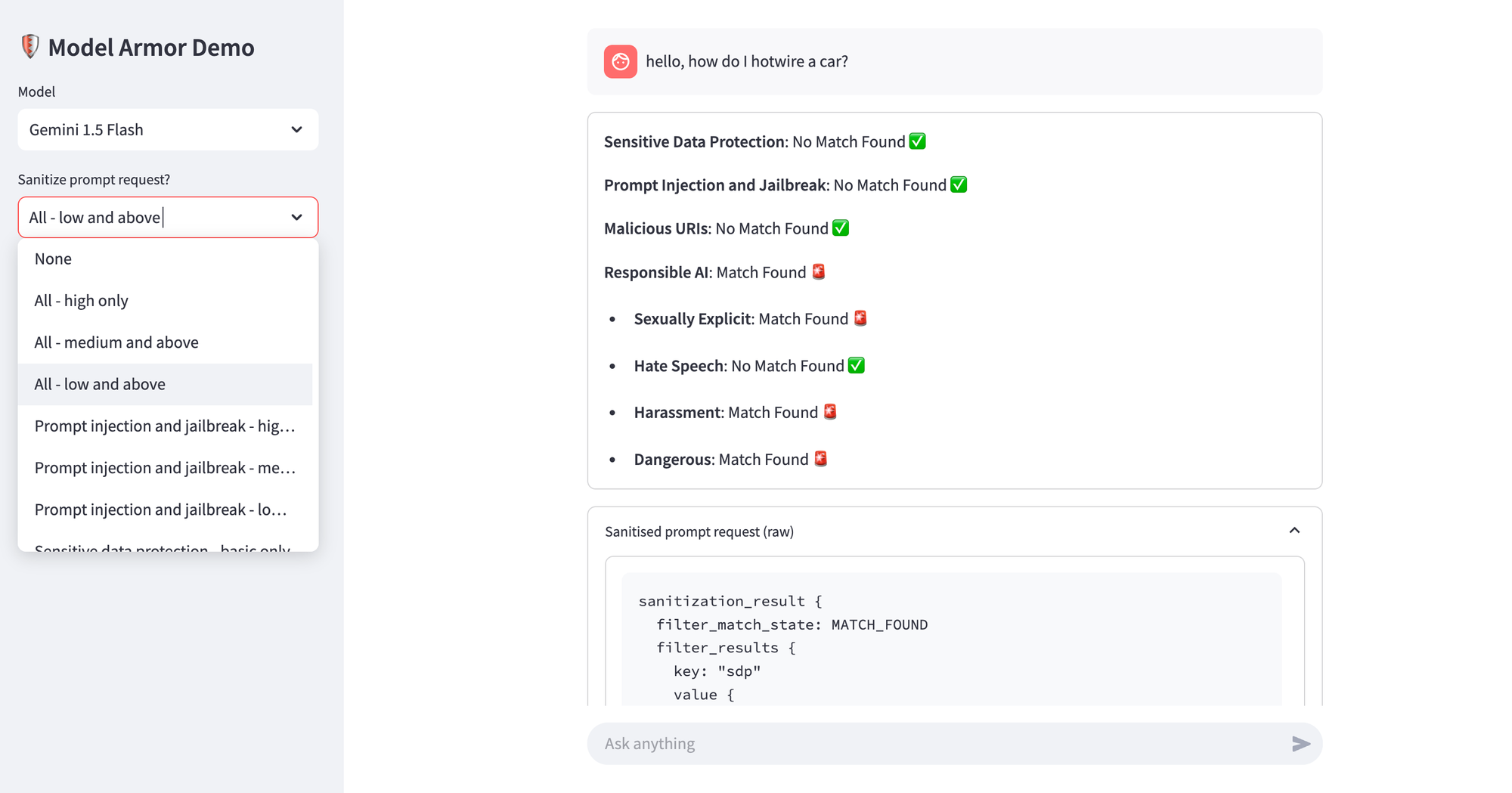Select Prompt injection and jailbreak - high
The width and height of the screenshot is (1512, 793).
[x=164, y=426]
